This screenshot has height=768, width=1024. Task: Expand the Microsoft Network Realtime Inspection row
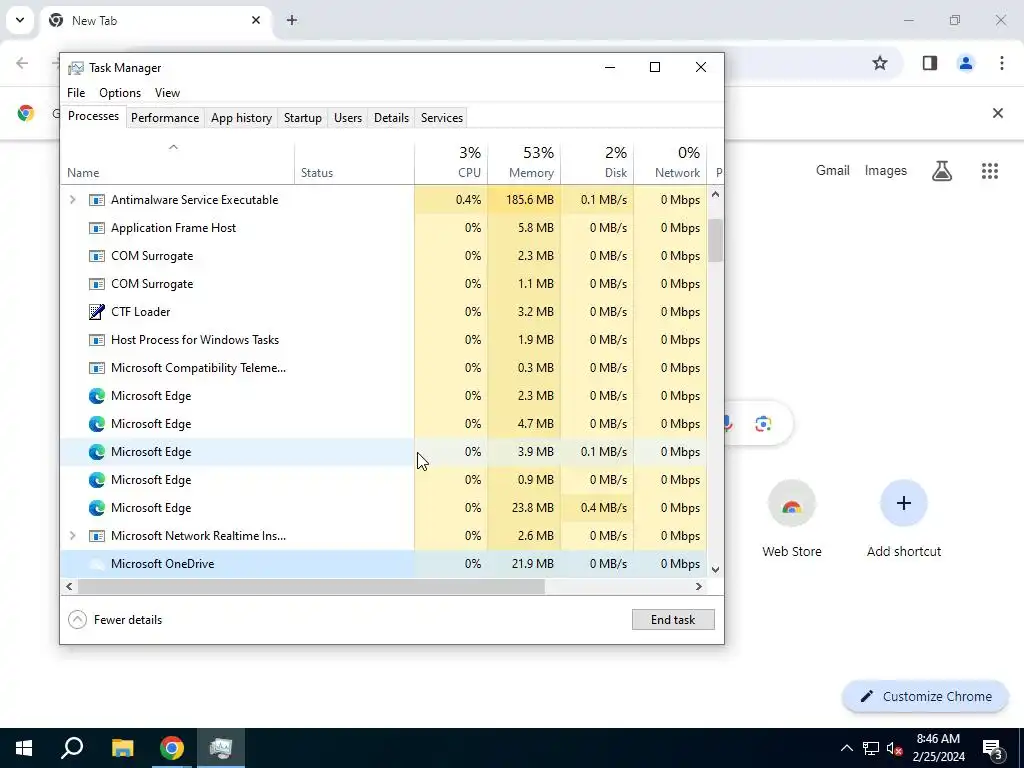click(72, 536)
